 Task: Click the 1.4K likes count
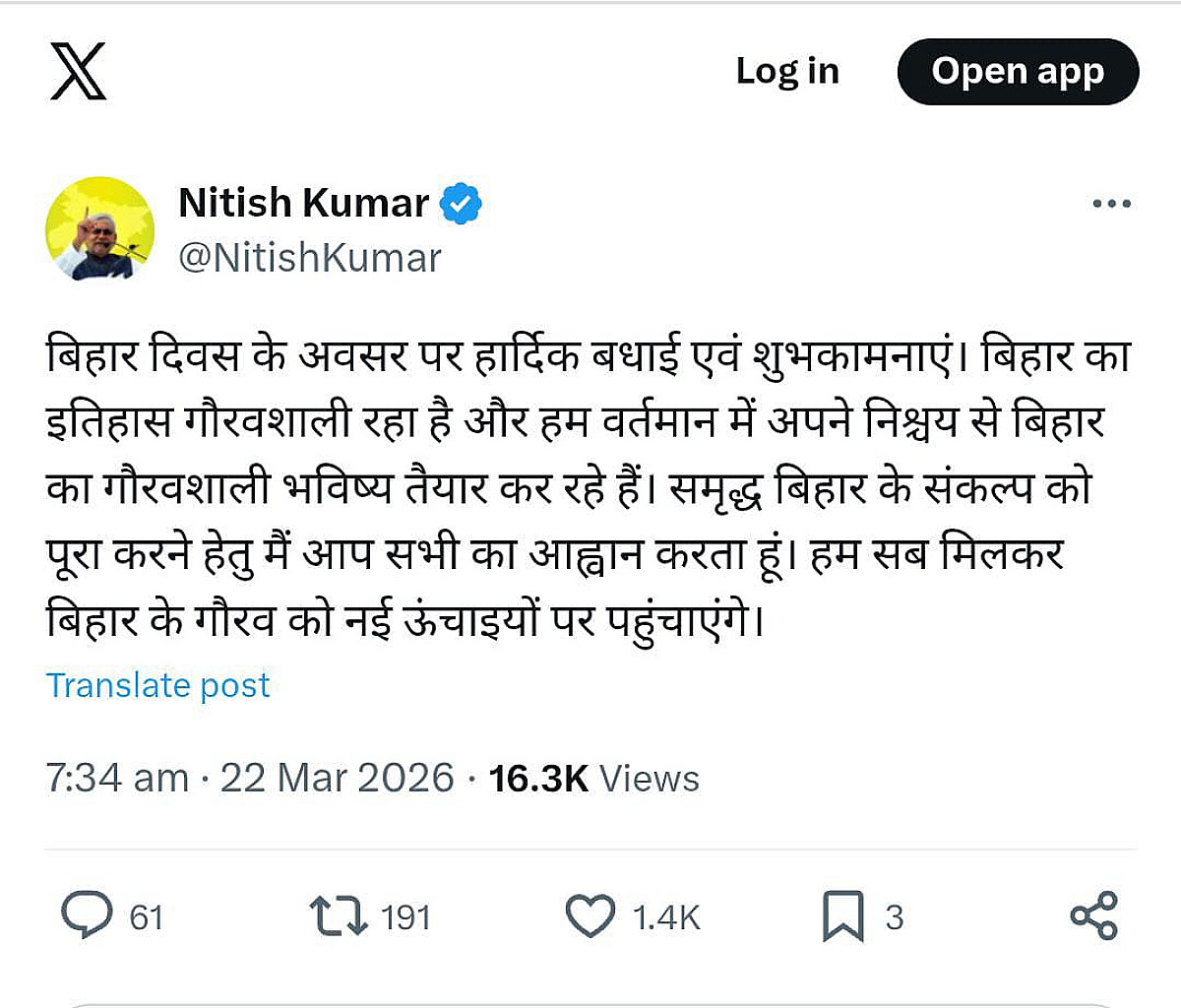(666, 917)
